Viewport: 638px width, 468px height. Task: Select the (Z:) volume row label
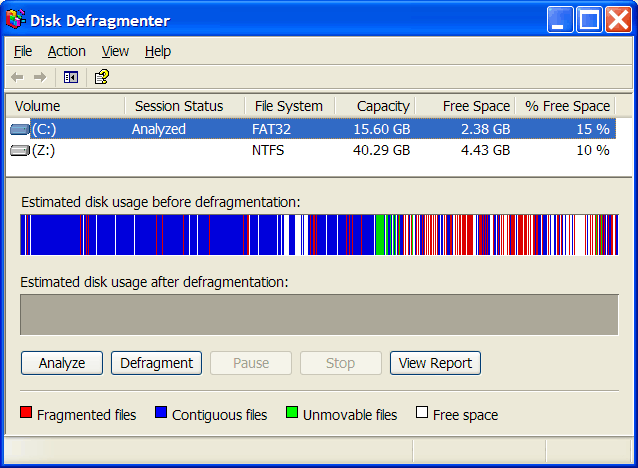point(43,151)
